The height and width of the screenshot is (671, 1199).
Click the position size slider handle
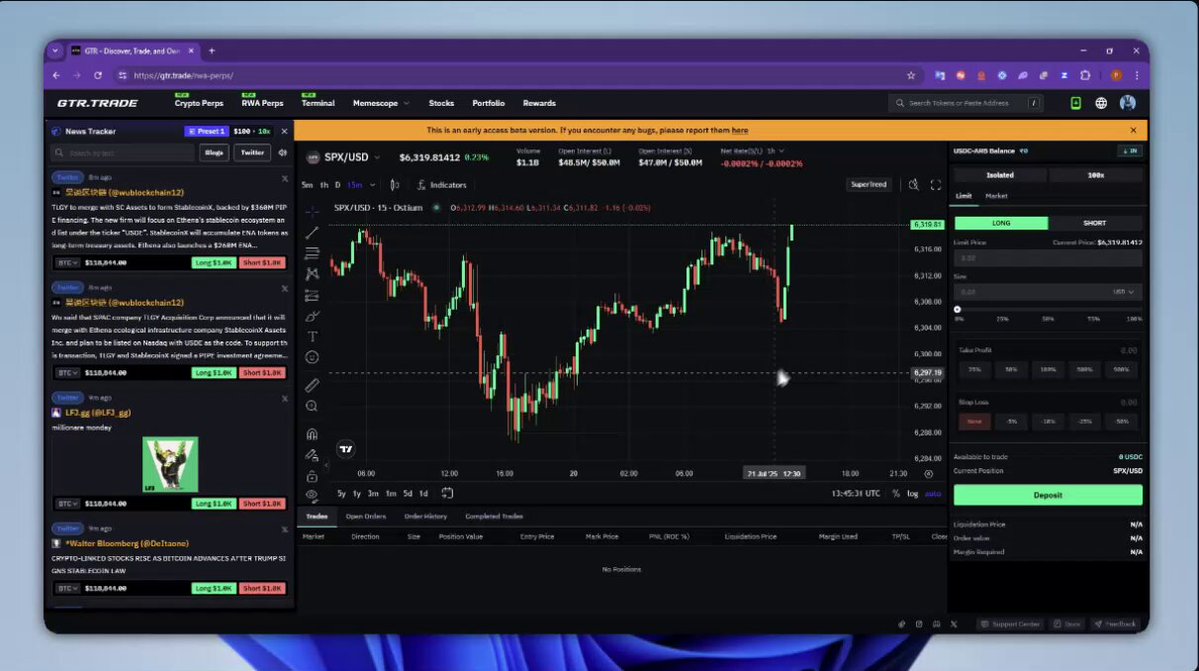coord(957,310)
